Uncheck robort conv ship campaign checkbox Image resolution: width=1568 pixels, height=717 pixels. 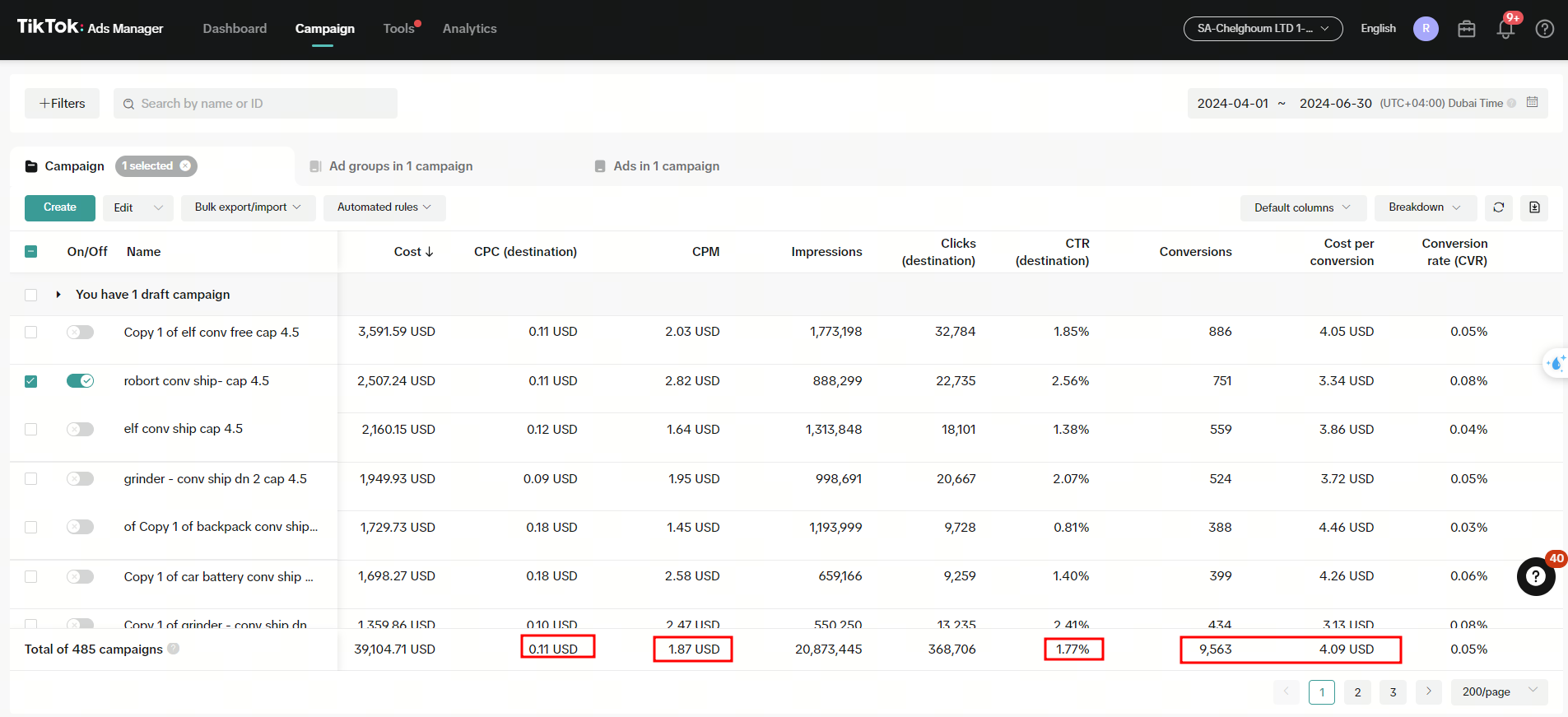pyautogui.click(x=31, y=381)
